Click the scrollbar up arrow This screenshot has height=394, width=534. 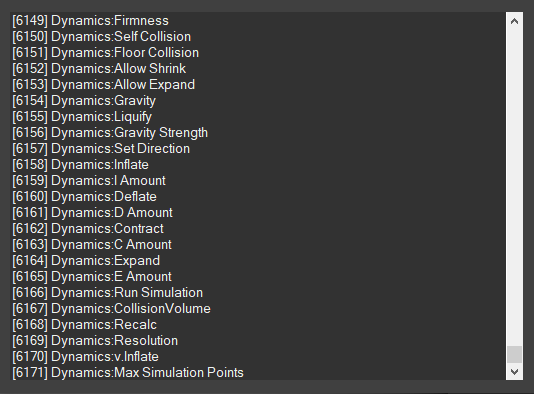(514, 21)
